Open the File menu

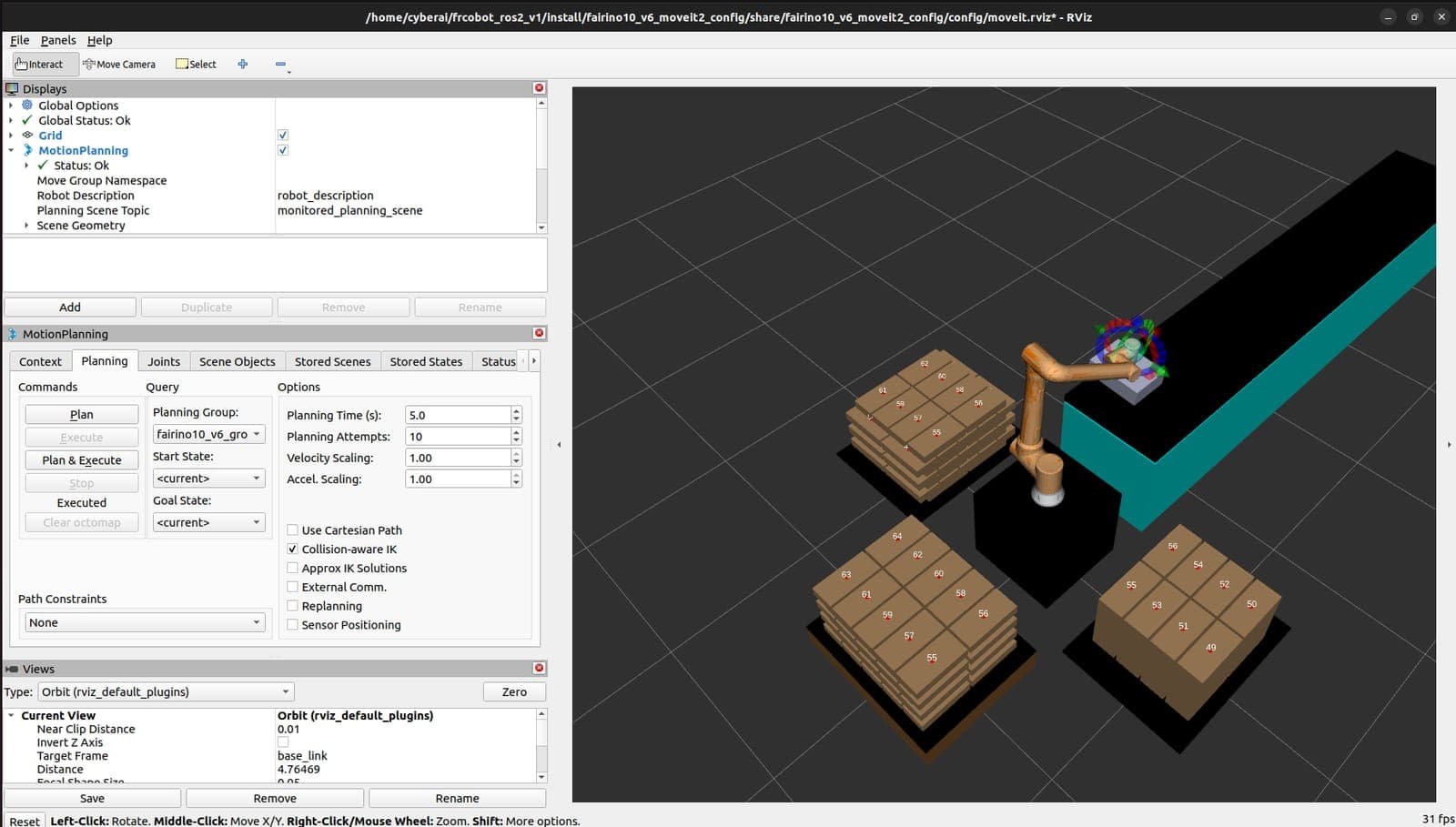[x=20, y=40]
